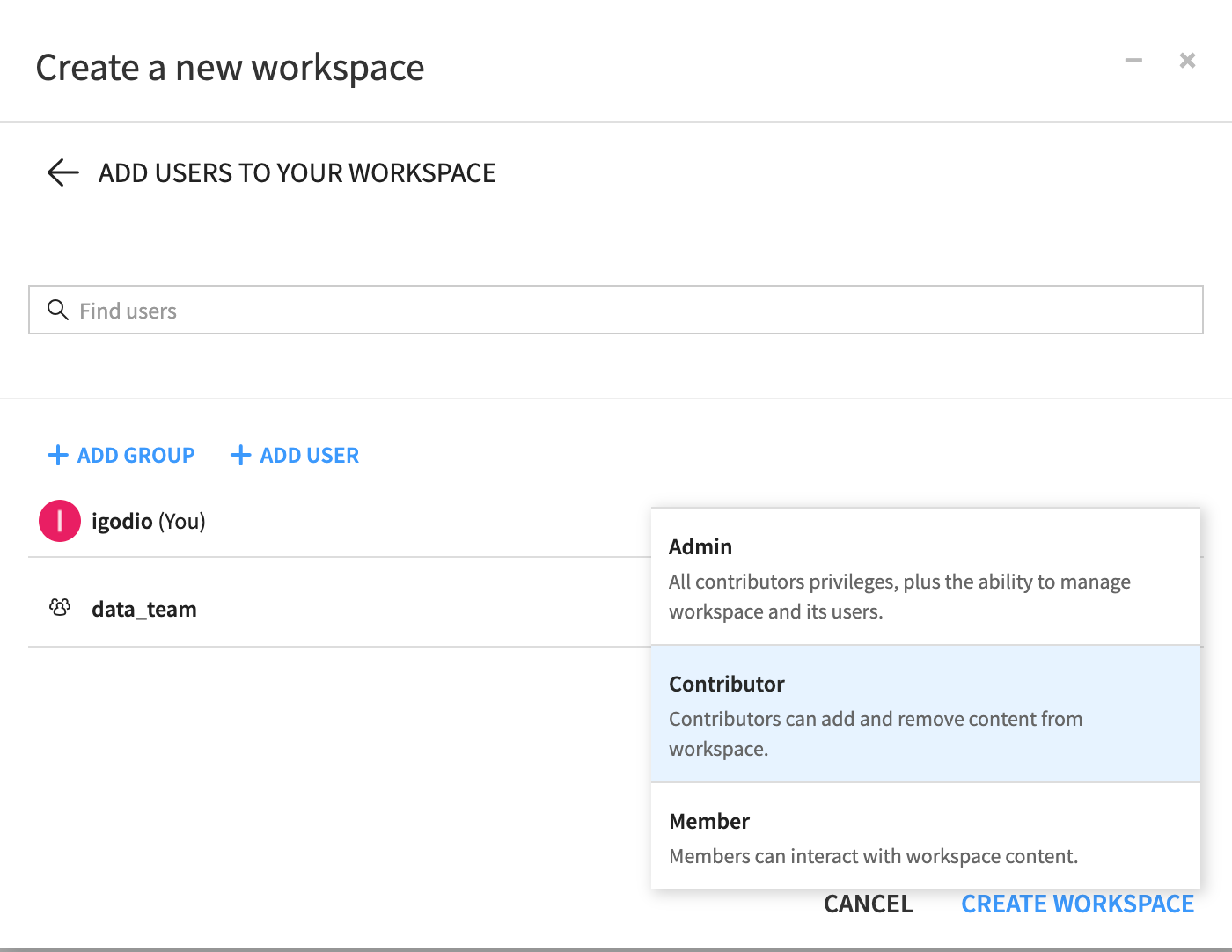
Task: Click the magnifying glass search icon
Action: click(x=58, y=310)
